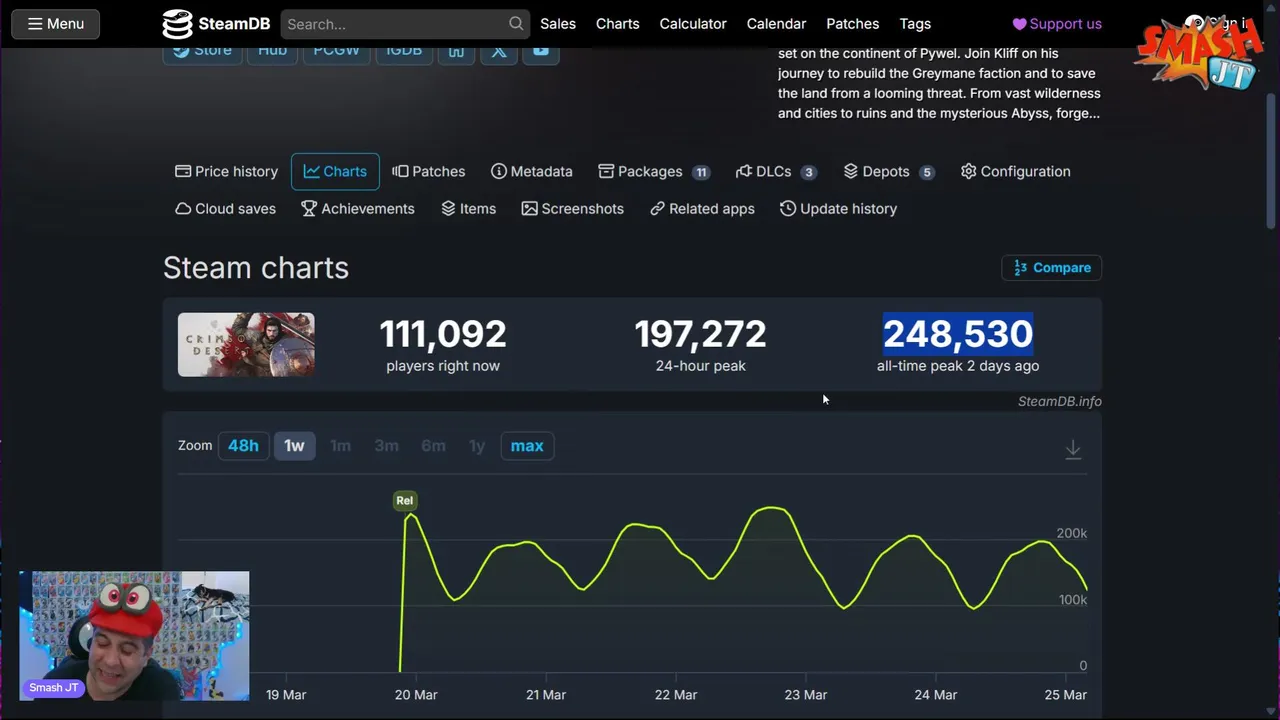Click the highlighted 248,530 all-time peak
This screenshot has width=1280, height=720.
pyautogui.click(x=958, y=334)
